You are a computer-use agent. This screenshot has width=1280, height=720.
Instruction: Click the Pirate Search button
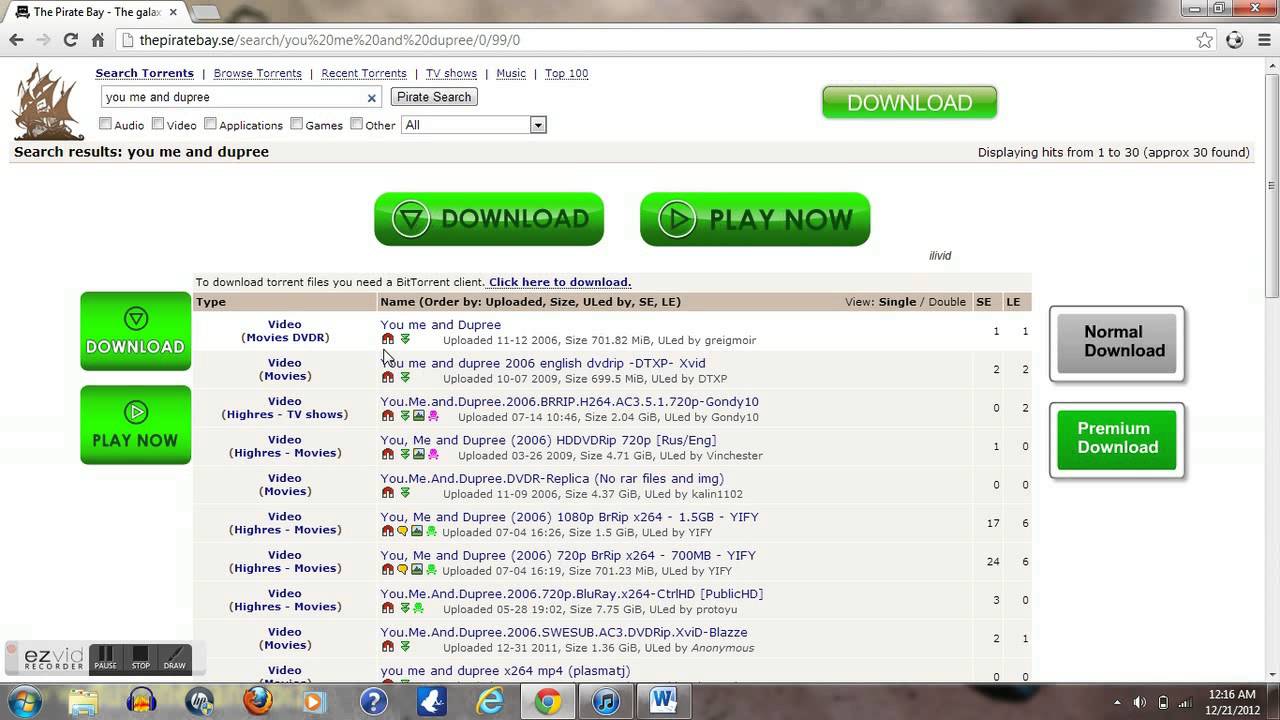(x=434, y=97)
